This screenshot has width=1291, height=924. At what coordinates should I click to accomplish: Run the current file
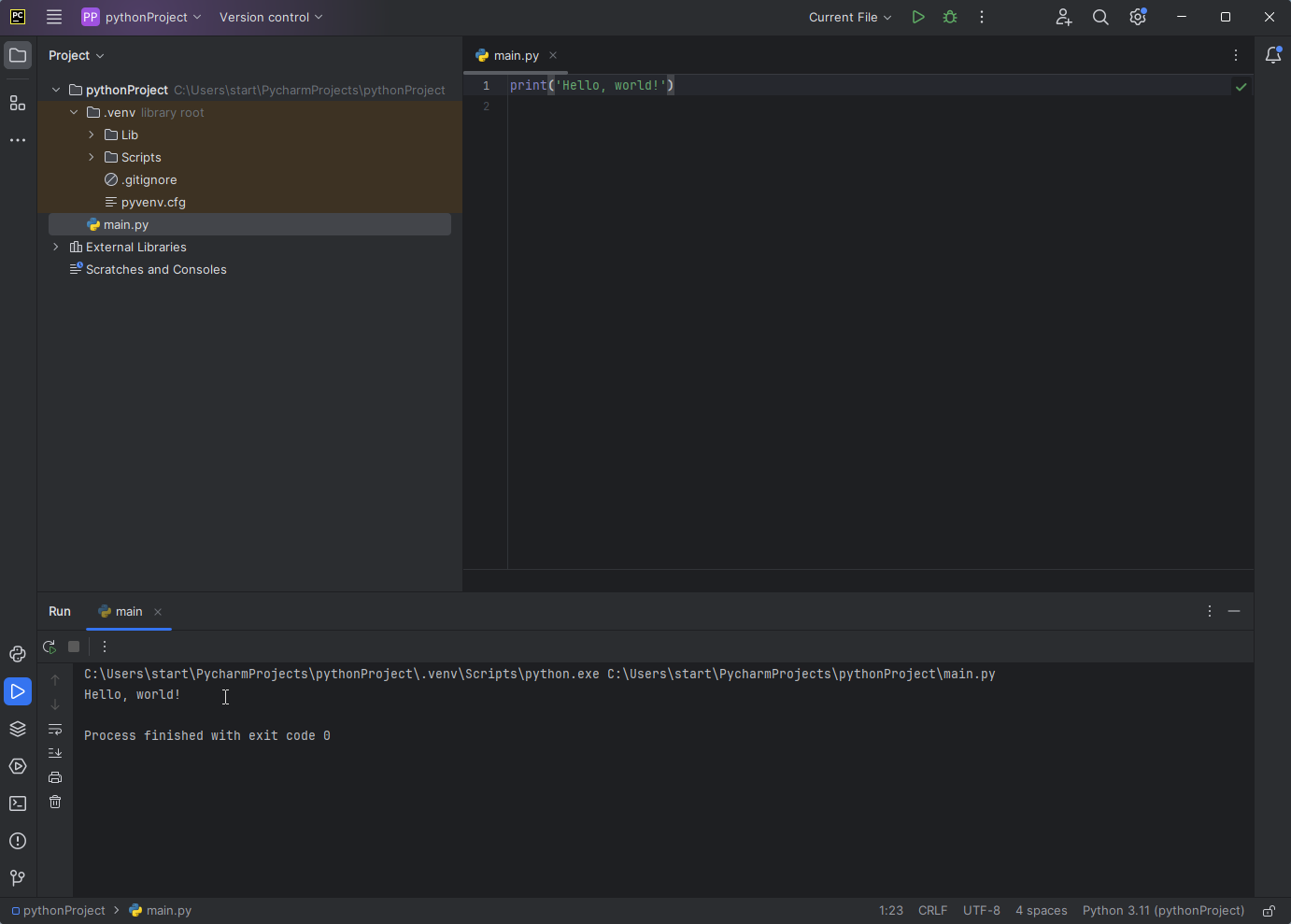point(918,17)
